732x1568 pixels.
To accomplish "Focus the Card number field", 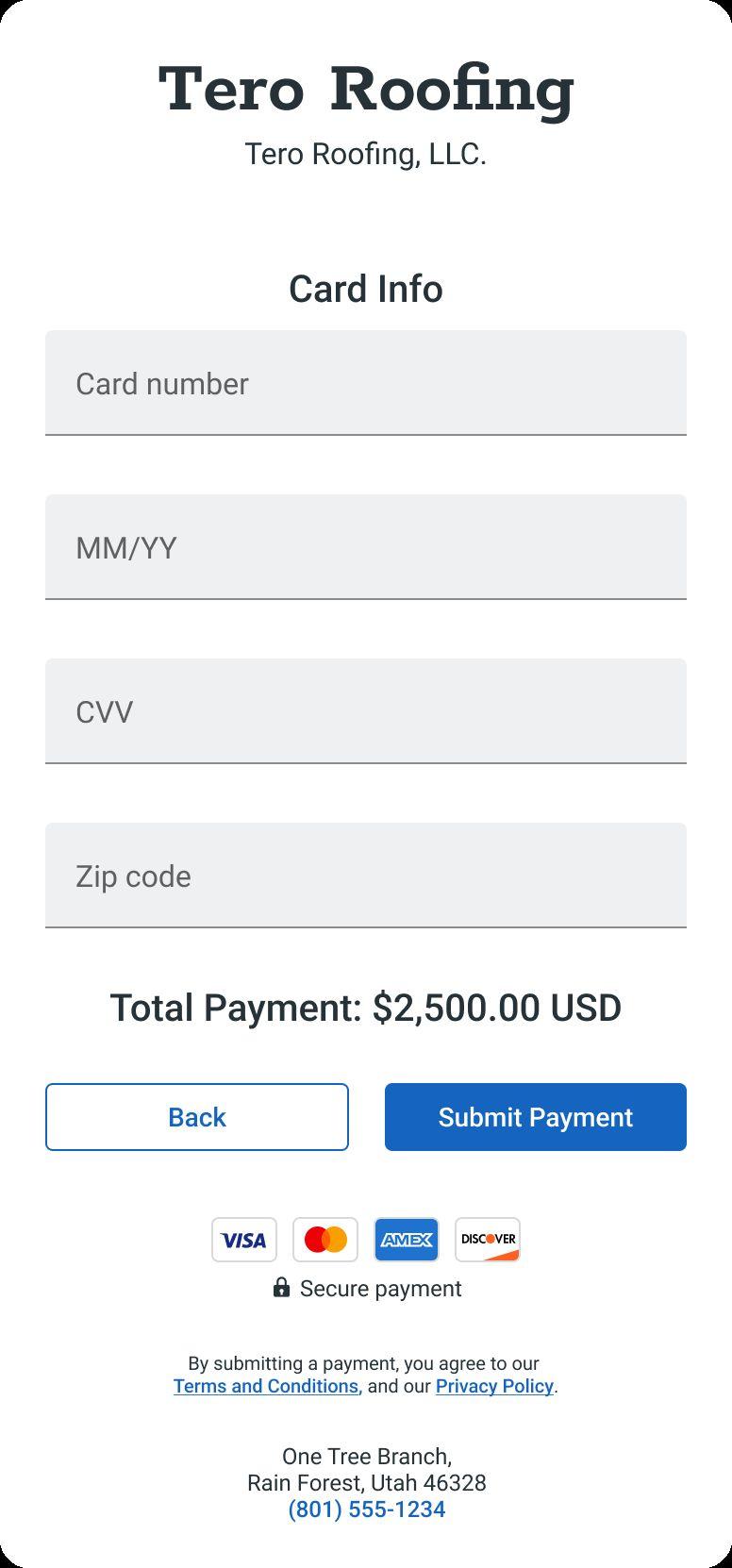I will click(x=366, y=383).
